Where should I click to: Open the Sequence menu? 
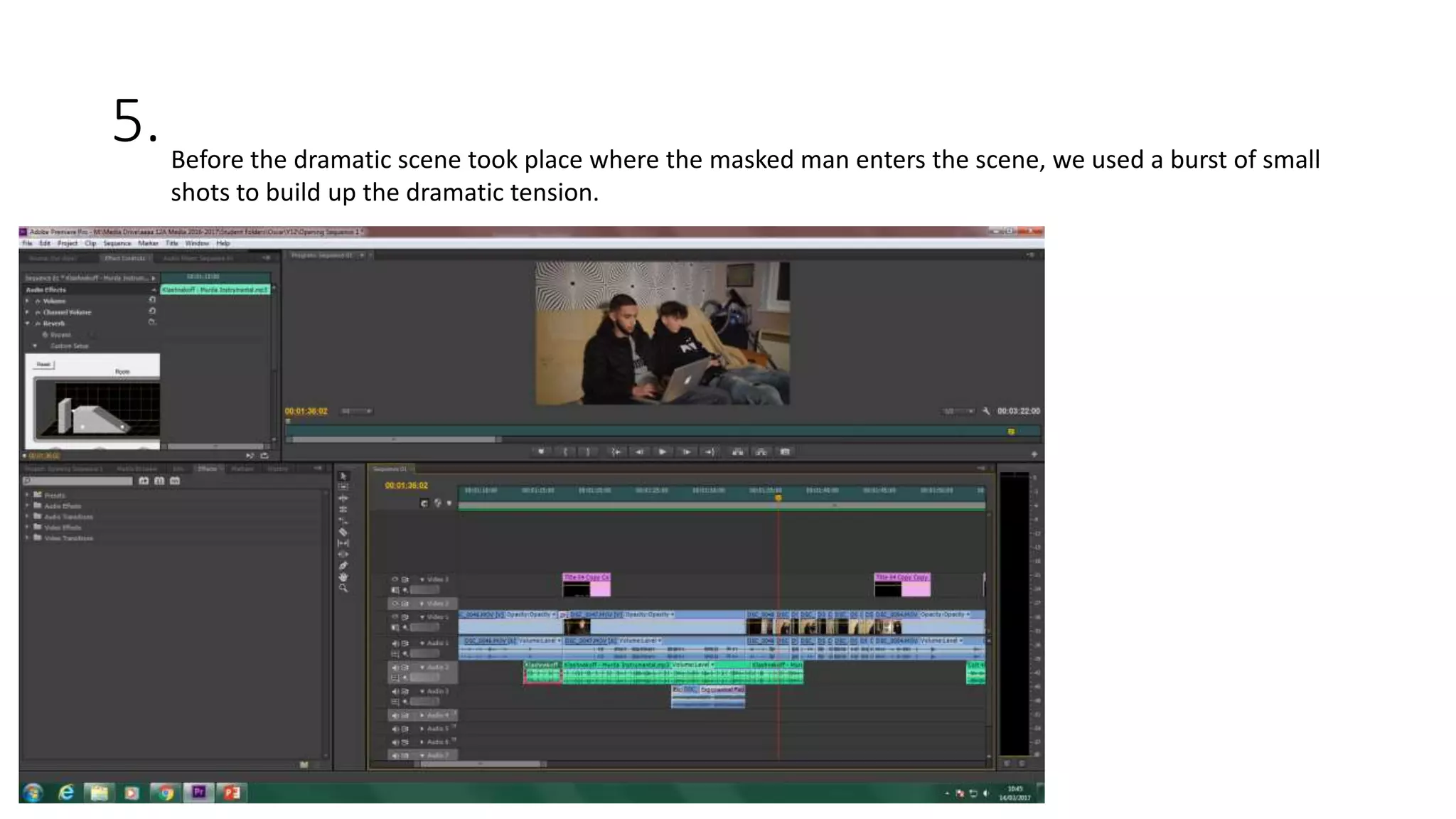(117, 243)
